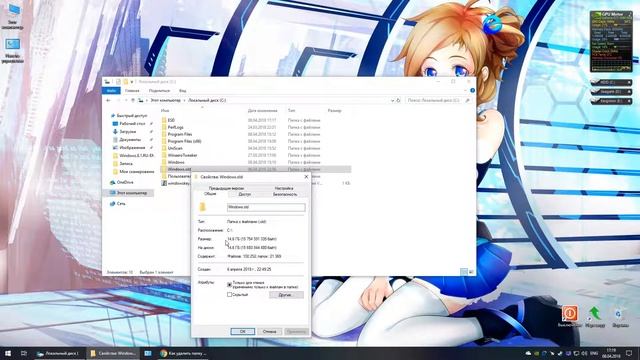Enable the Скрытый attribute checkbox

[x=229, y=294]
